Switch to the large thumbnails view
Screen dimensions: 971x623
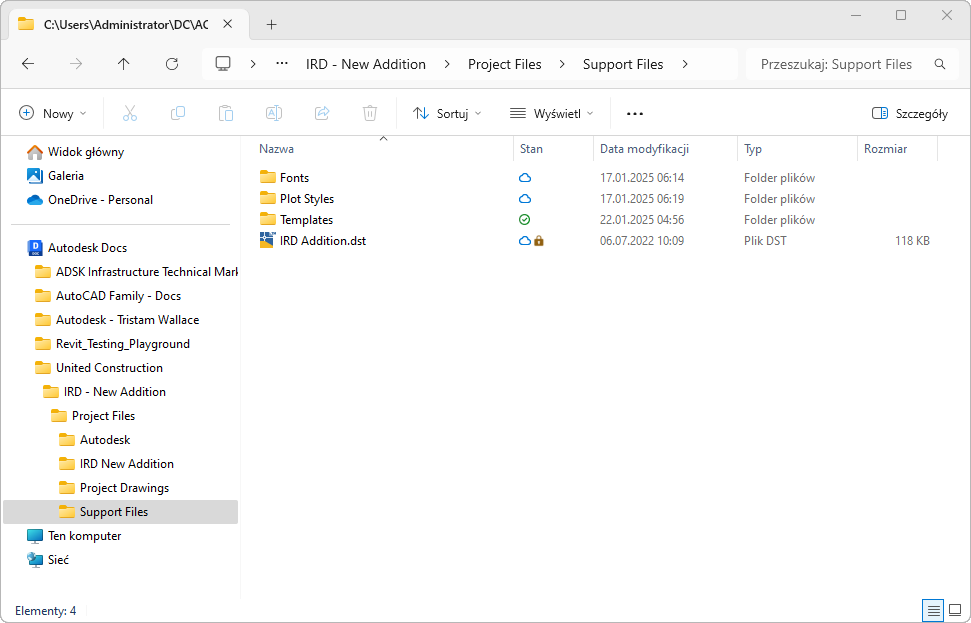pyautogui.click(x=955, y=610)
